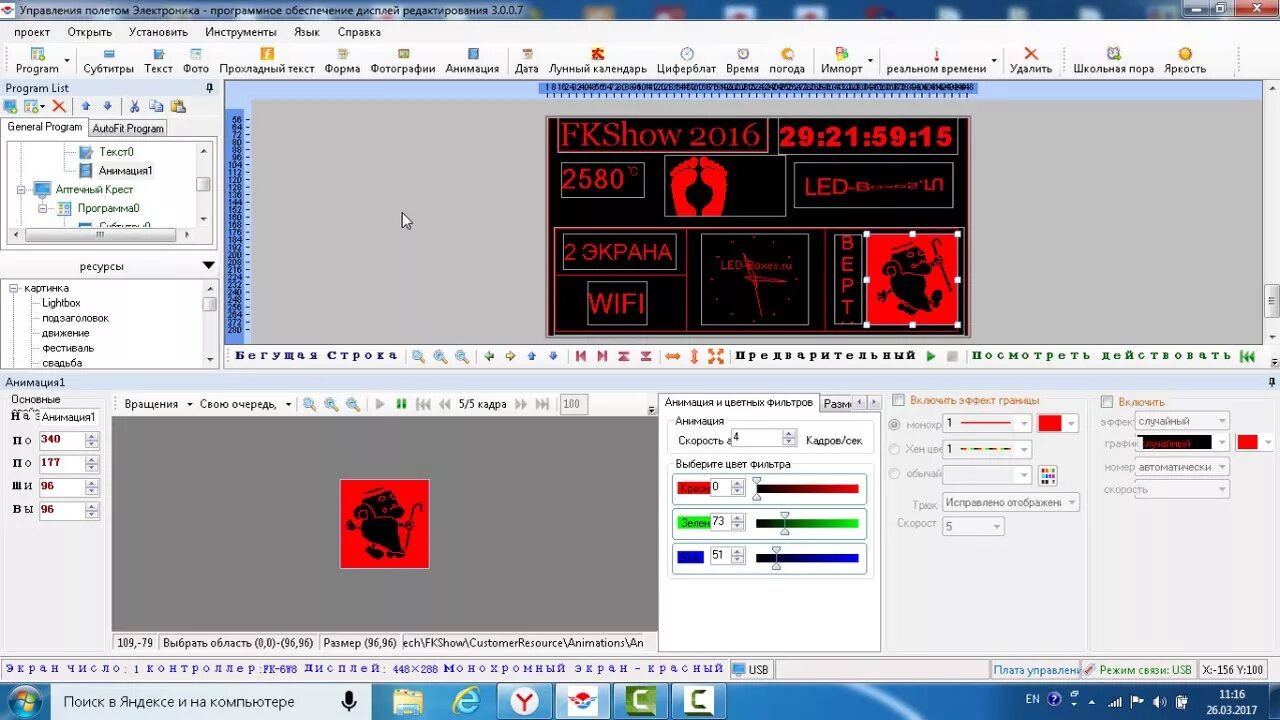Switch to the AutoFit Program tab
Image resolution: width=1280 pixels, height=720 pixels.
tap(128, 128)
